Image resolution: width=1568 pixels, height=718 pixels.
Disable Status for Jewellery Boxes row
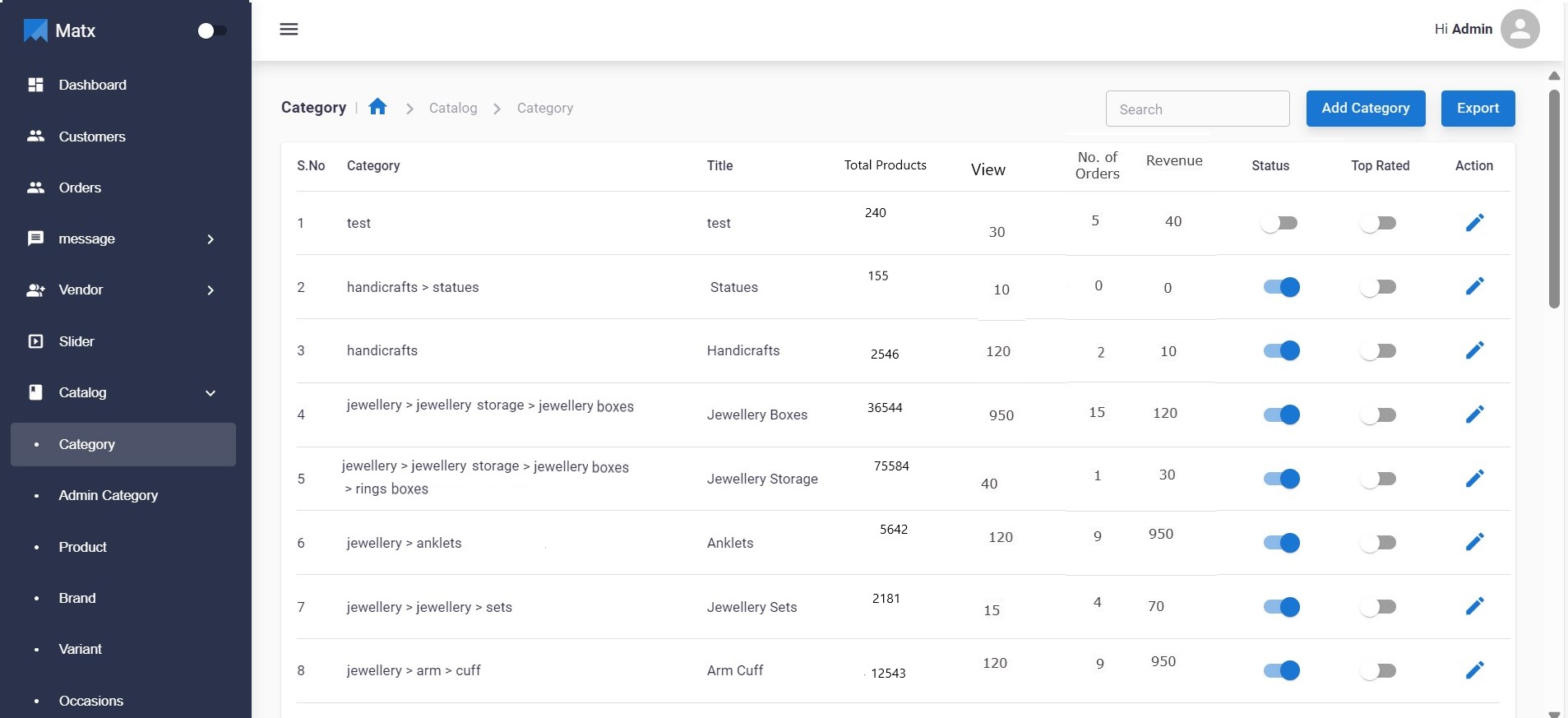point(1281,415)
